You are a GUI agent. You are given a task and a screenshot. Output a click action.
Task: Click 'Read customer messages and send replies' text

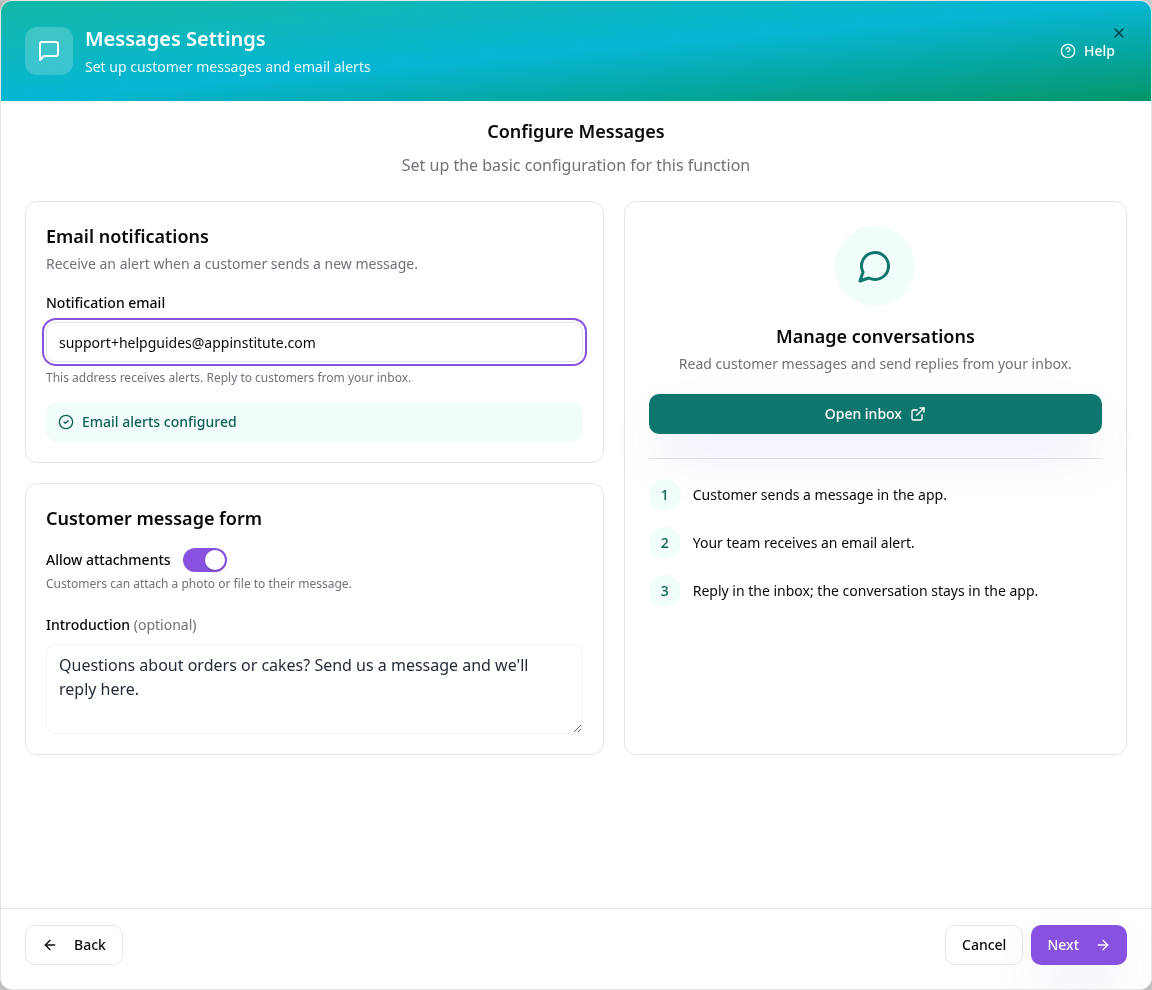pyautogui.click(x=874, y=364)
